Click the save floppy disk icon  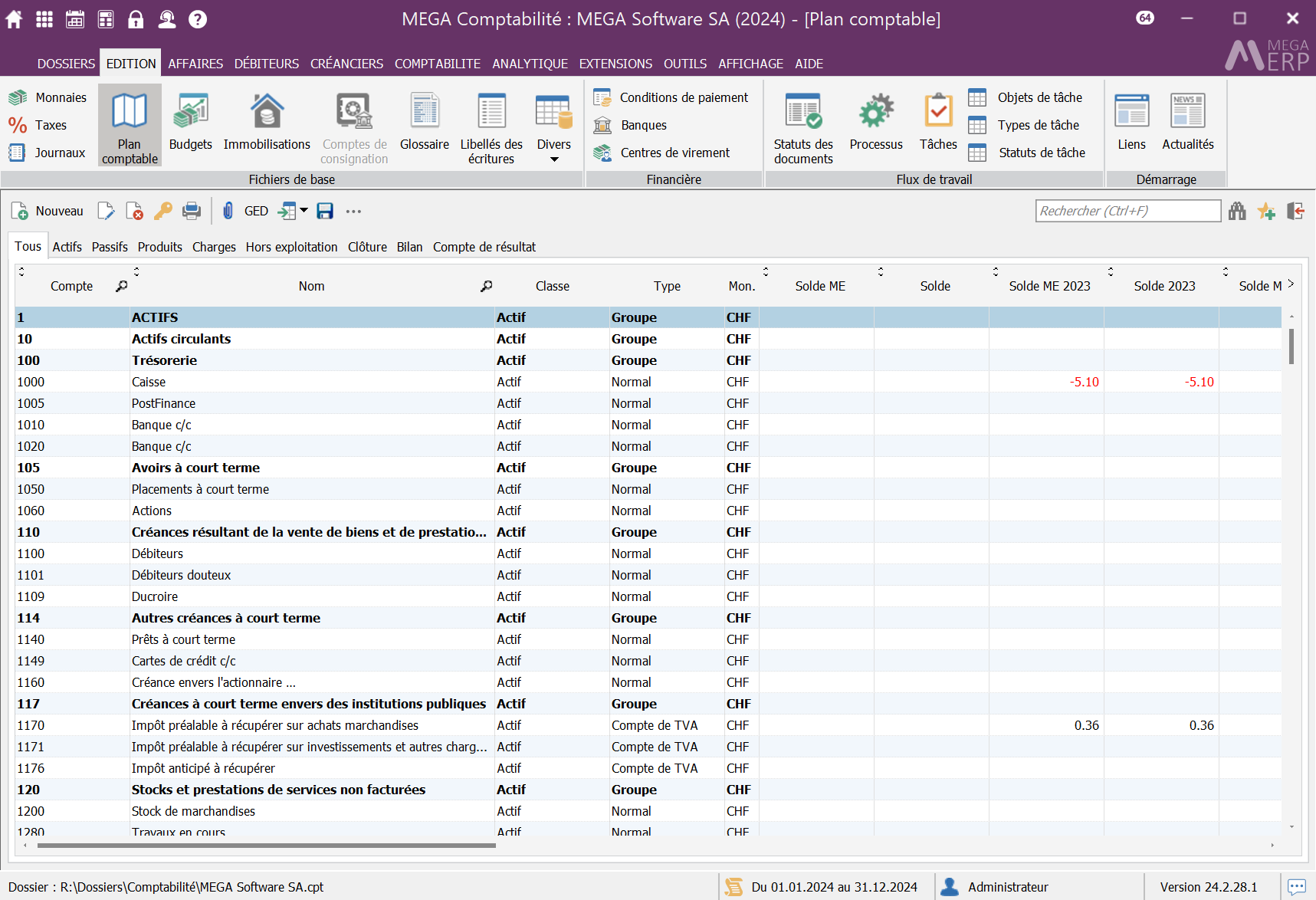(325, 211)
